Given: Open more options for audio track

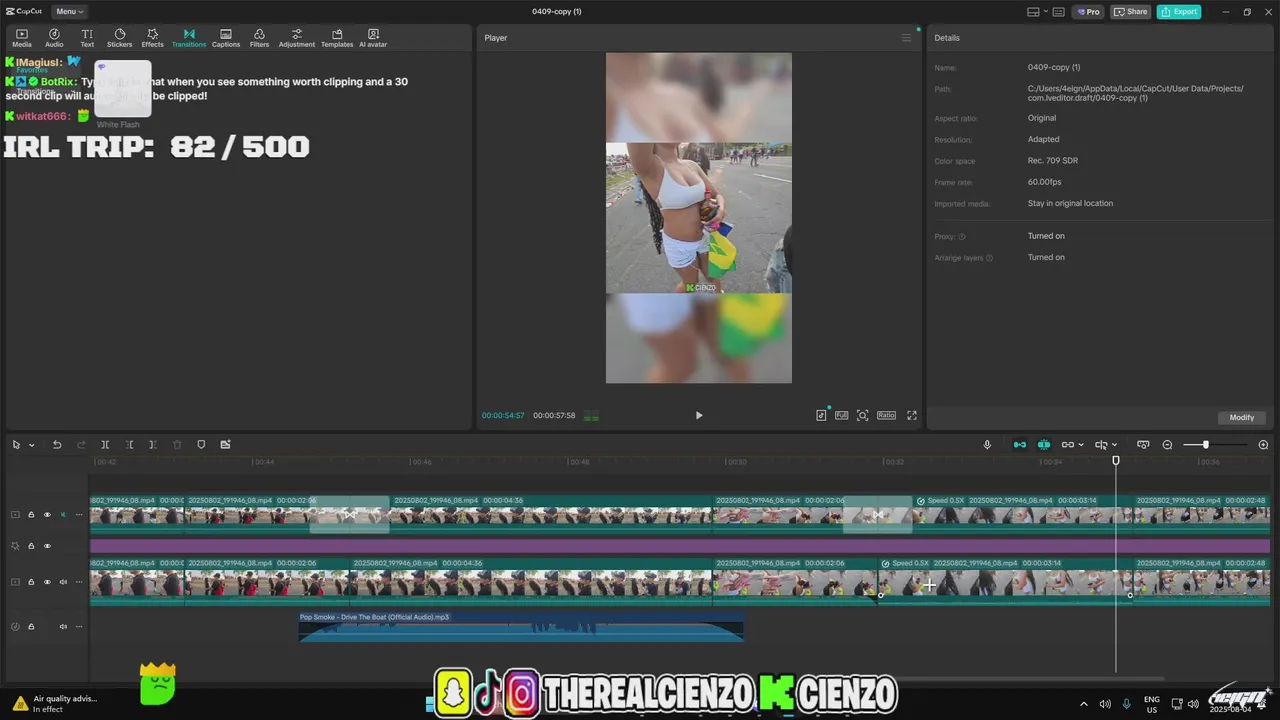Looking at the screenshot, I should [x=79, y=627].
